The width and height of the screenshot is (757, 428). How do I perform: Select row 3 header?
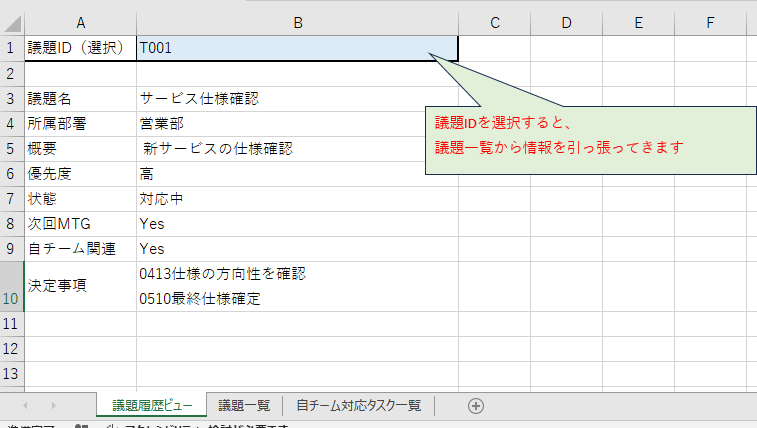pyautogui.click(x=12, y=99)
